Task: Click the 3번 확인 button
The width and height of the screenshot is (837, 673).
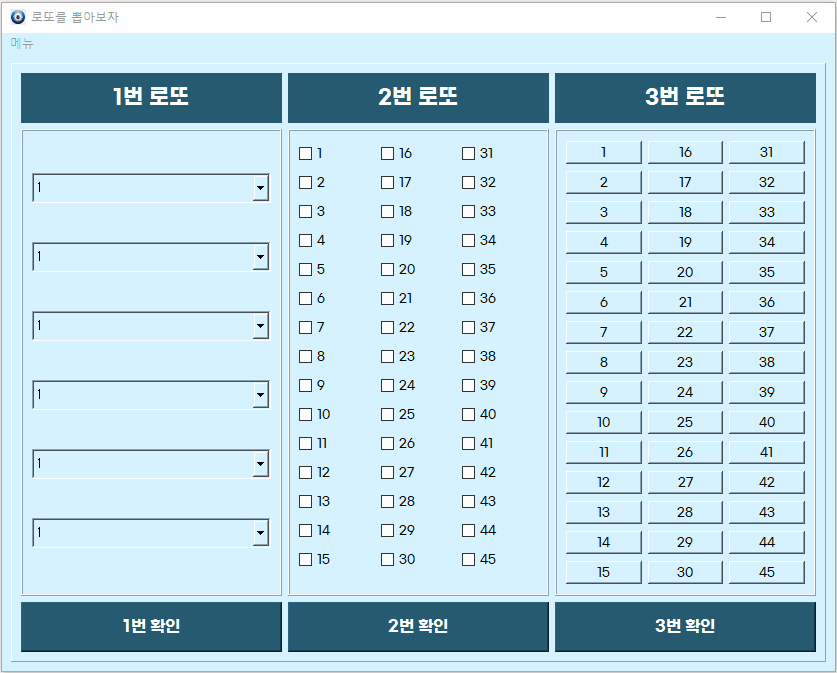Action: tap(685, 627)
